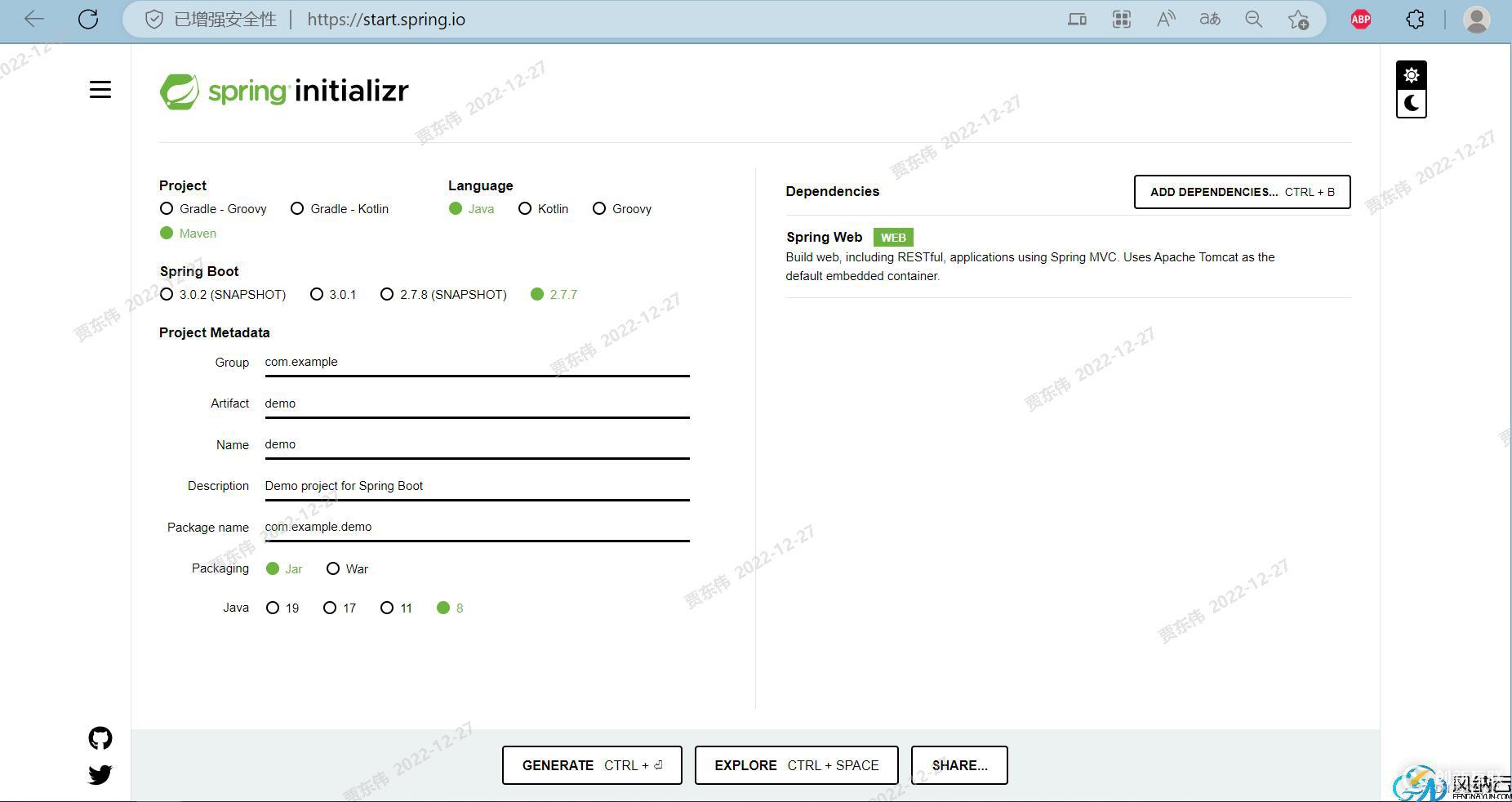Screen dimensions: 1512x802
Task: Click the Generate button
Action: tap(592, 765)
